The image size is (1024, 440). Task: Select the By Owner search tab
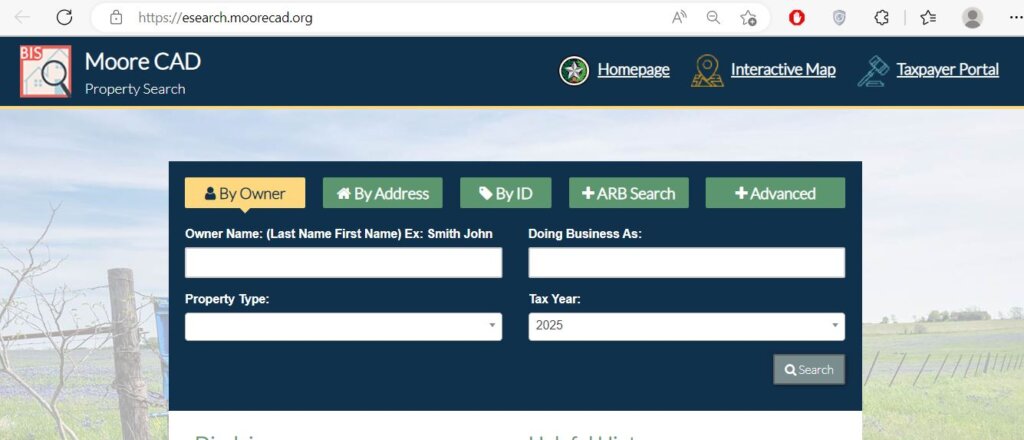coord(245,193)
